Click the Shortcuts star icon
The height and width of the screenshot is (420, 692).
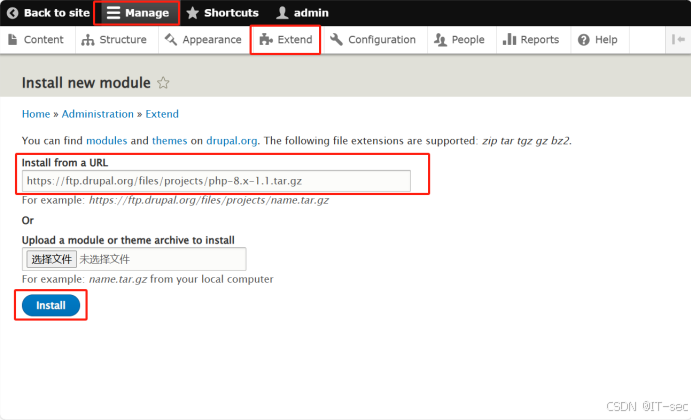[x=192, y=13]
